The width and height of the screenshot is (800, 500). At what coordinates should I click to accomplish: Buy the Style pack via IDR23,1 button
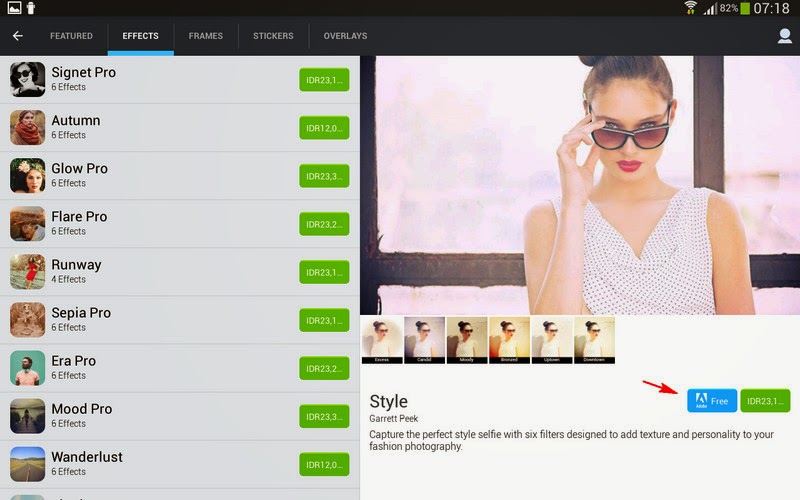point(765,401)
